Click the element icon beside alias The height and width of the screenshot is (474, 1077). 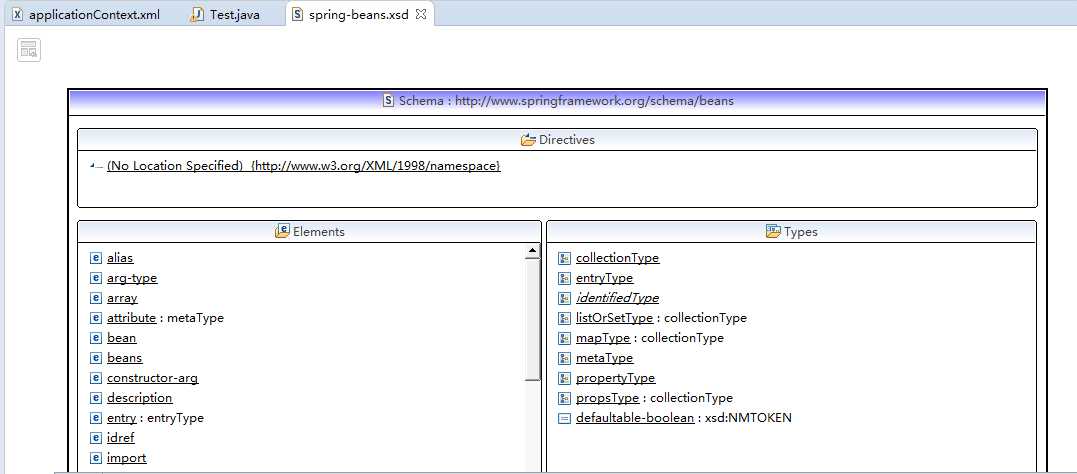(96, 258)
